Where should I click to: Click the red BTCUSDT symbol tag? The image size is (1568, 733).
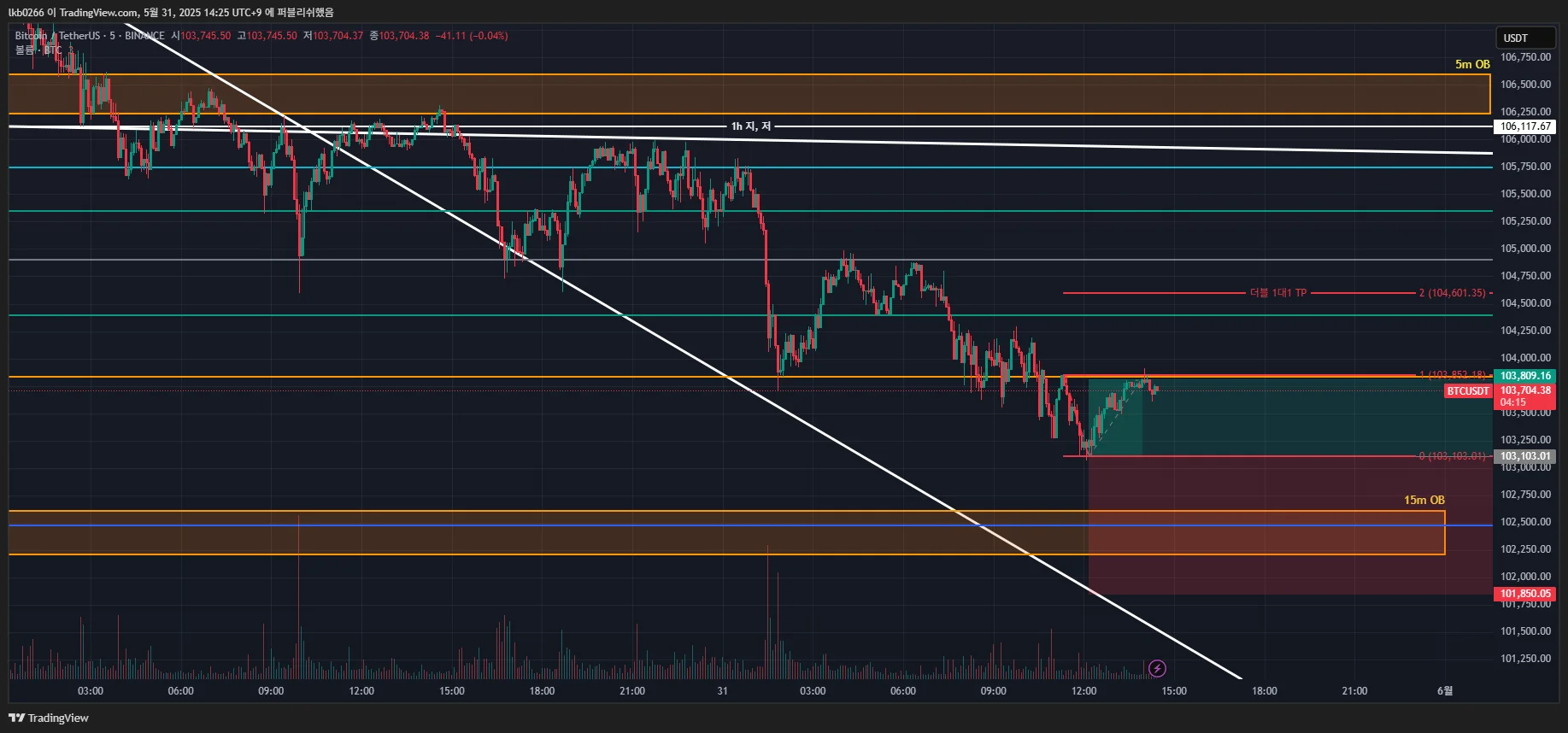pos(1467,391)
